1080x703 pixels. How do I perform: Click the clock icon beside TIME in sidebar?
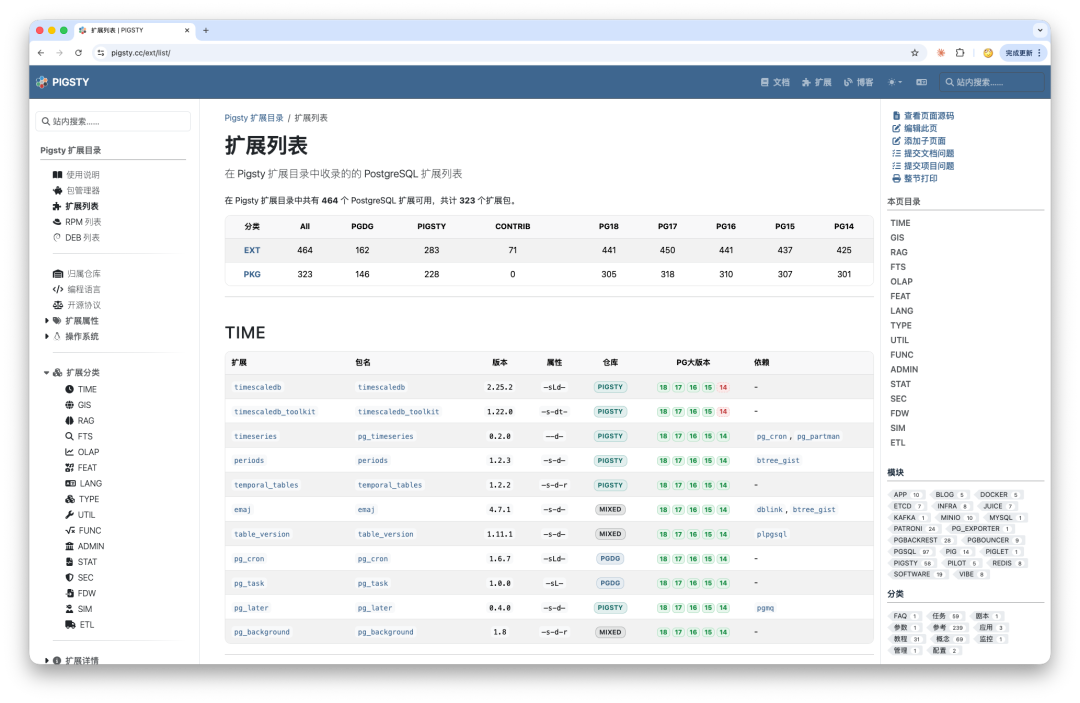coord(70,389)
